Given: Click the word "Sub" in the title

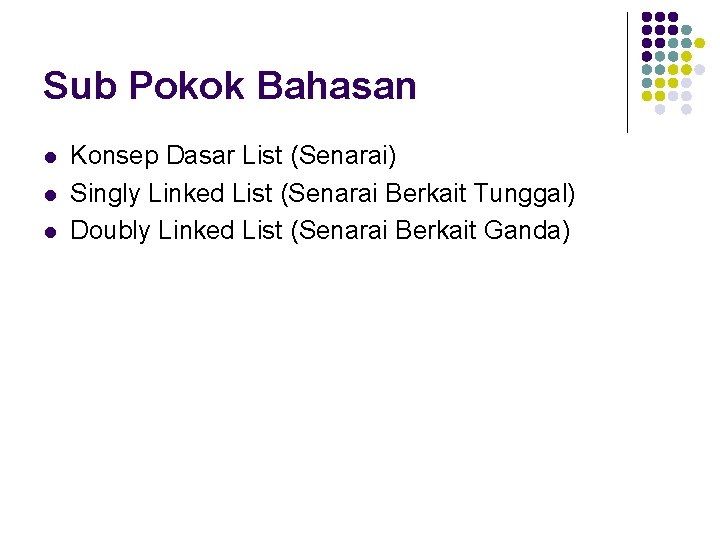Looking at the screenshot, I should (x=79, y=85).
